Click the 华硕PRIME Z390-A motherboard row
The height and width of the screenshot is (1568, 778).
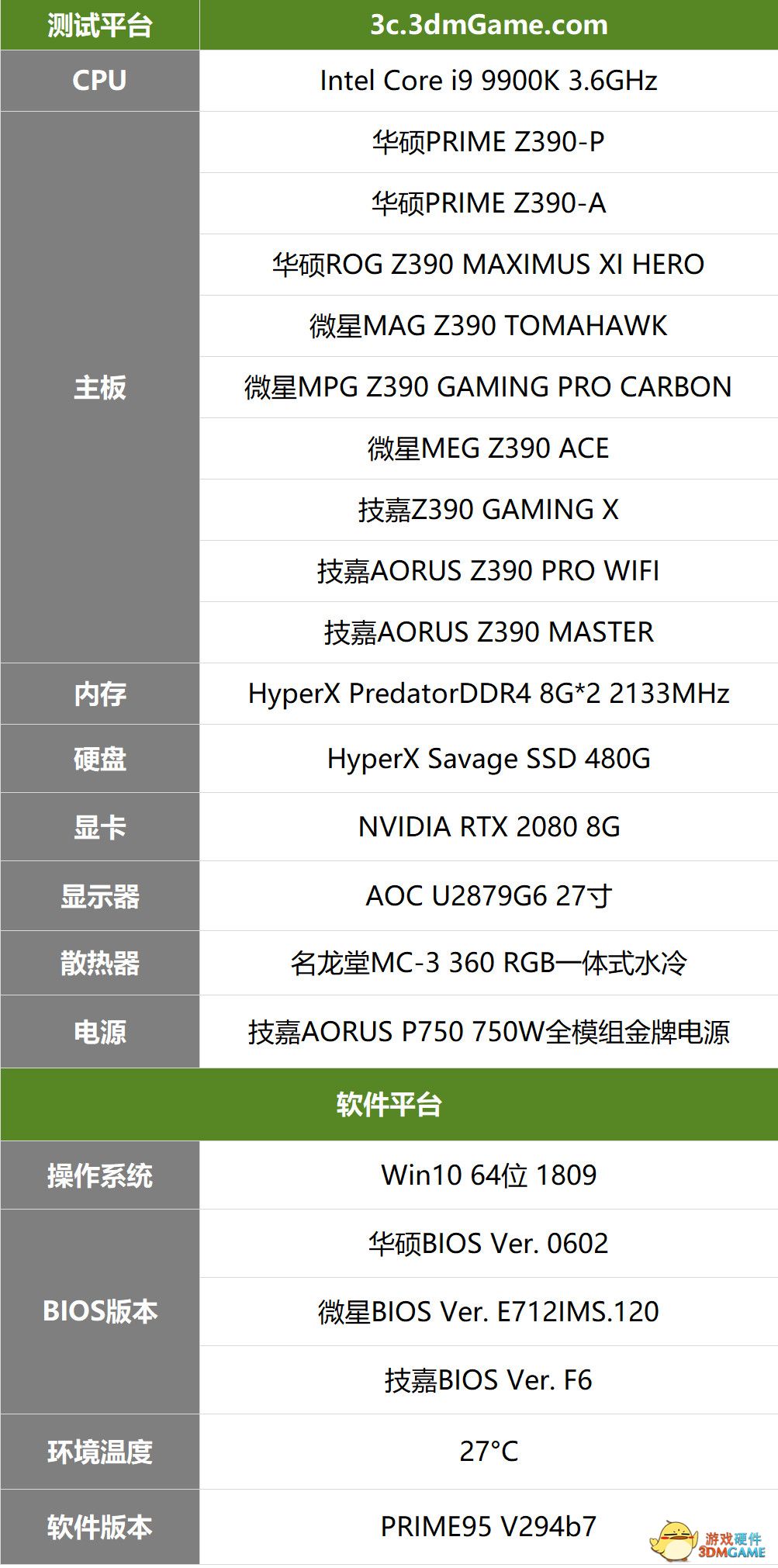pyautogui.click(x=489, y=203)
